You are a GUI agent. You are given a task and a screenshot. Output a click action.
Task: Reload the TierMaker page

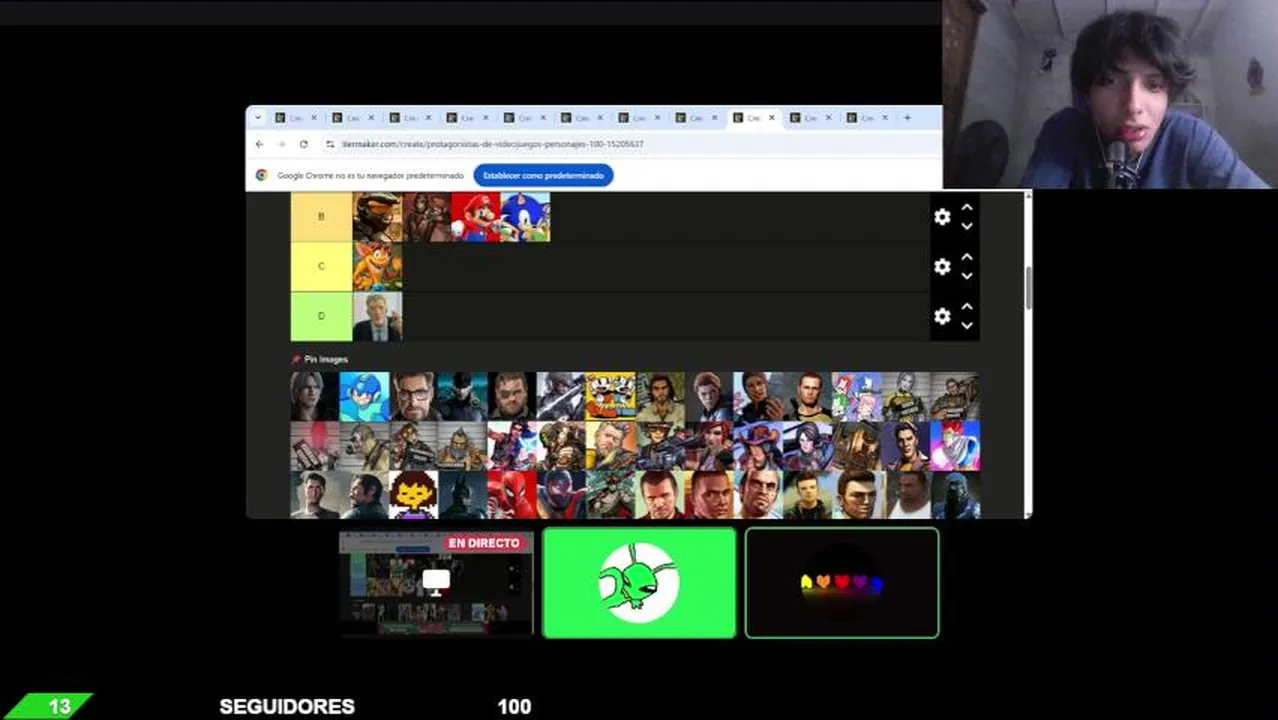tap(304, 144)
